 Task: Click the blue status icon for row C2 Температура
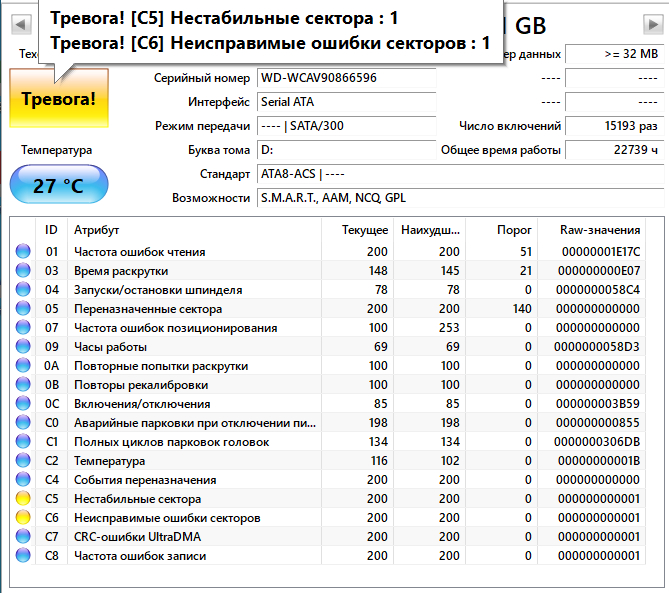(x=23, y=461)
